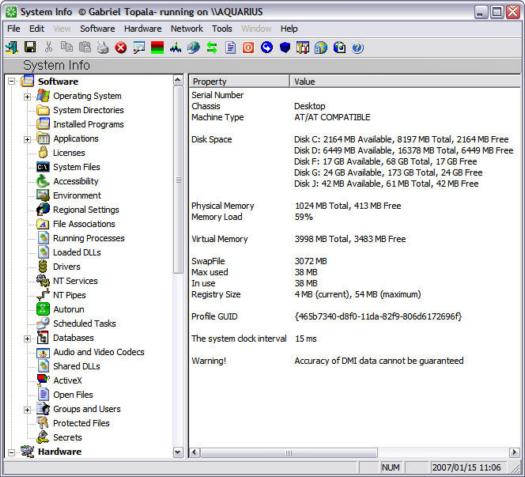The width and height of the screenshot is (525, 477).
Task: Open the Help menu
Action: point(289,29)
